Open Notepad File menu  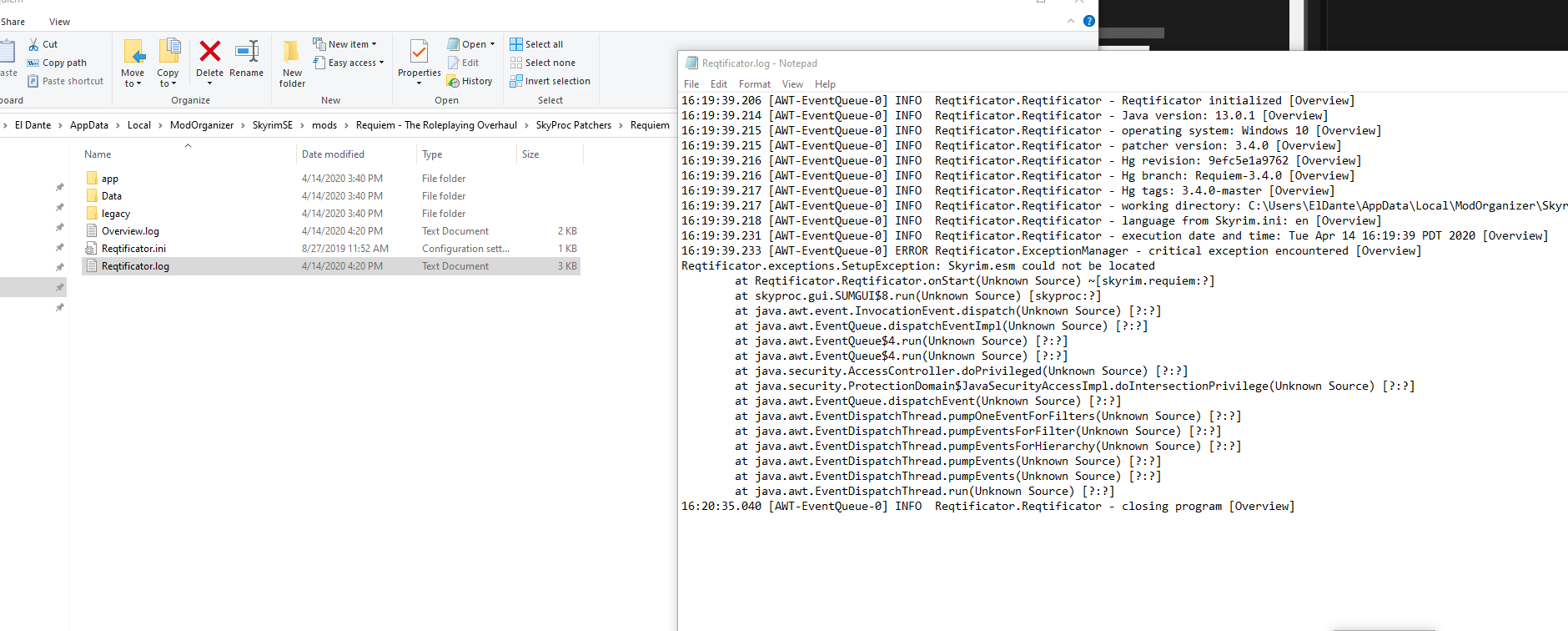pyautogui.click(x=691, y=84)
